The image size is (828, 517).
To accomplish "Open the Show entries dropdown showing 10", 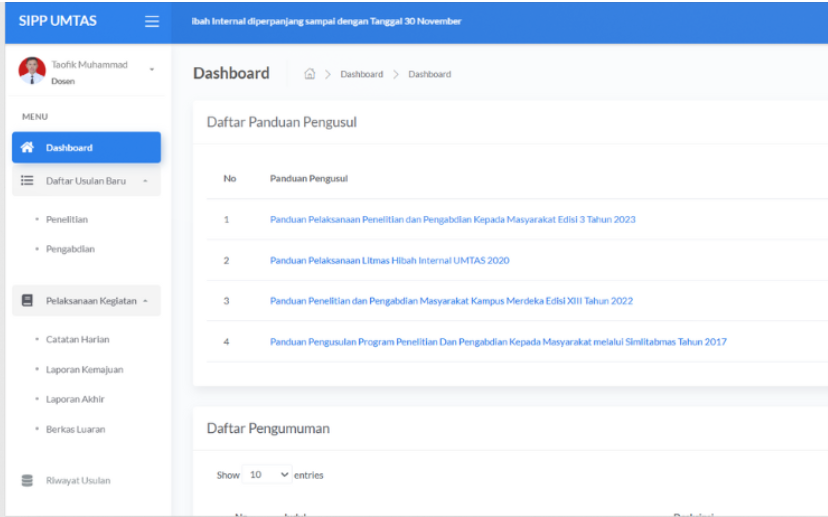I will (267, 475).
